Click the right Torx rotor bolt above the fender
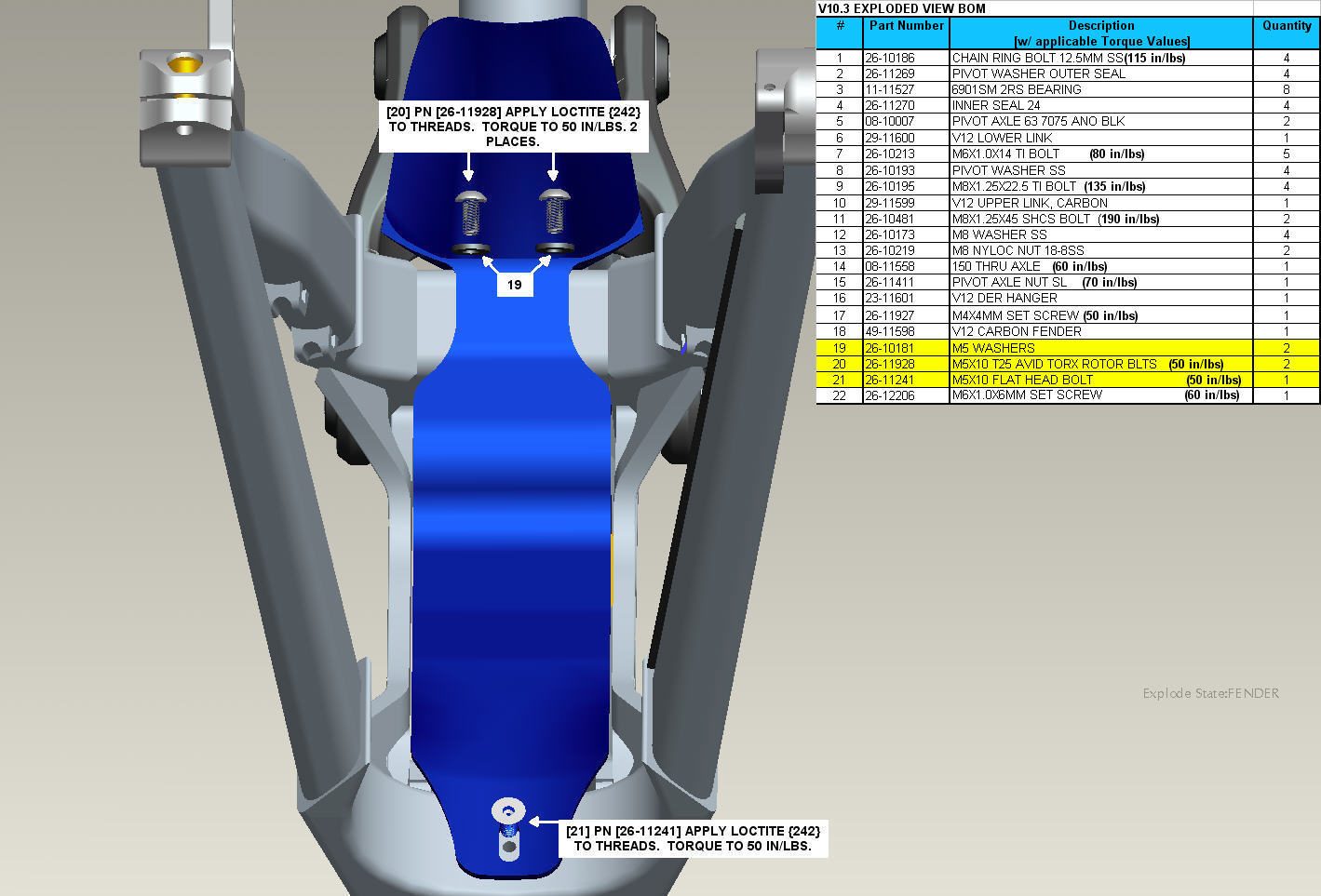 point(556,212)
